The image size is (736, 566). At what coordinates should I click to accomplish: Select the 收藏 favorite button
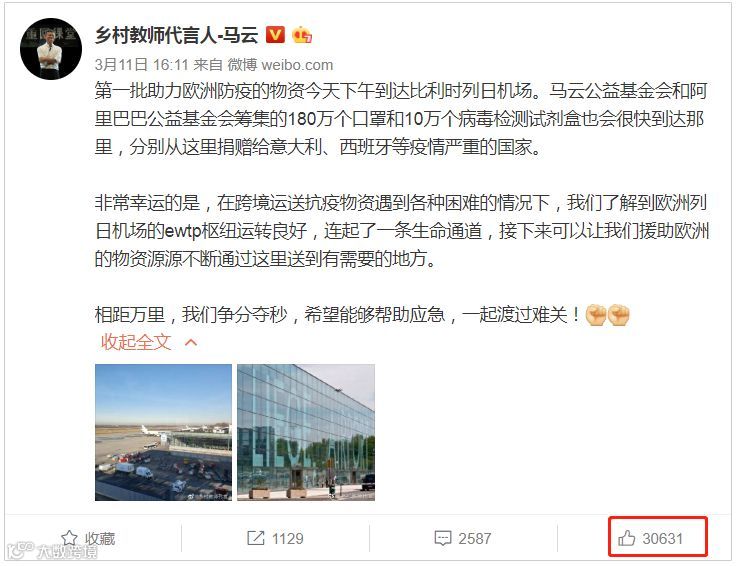pyautogui.click(x=88, y=538)
